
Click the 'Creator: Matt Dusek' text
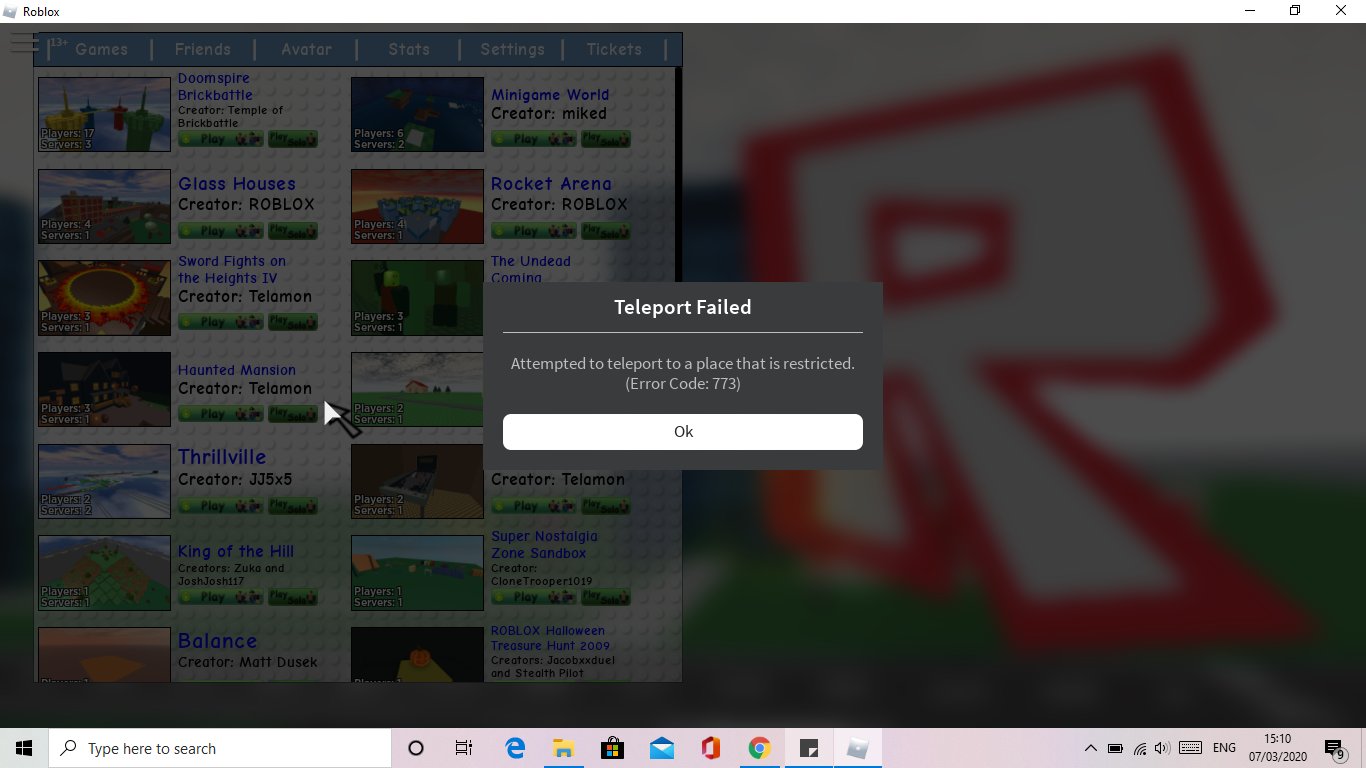248,662
